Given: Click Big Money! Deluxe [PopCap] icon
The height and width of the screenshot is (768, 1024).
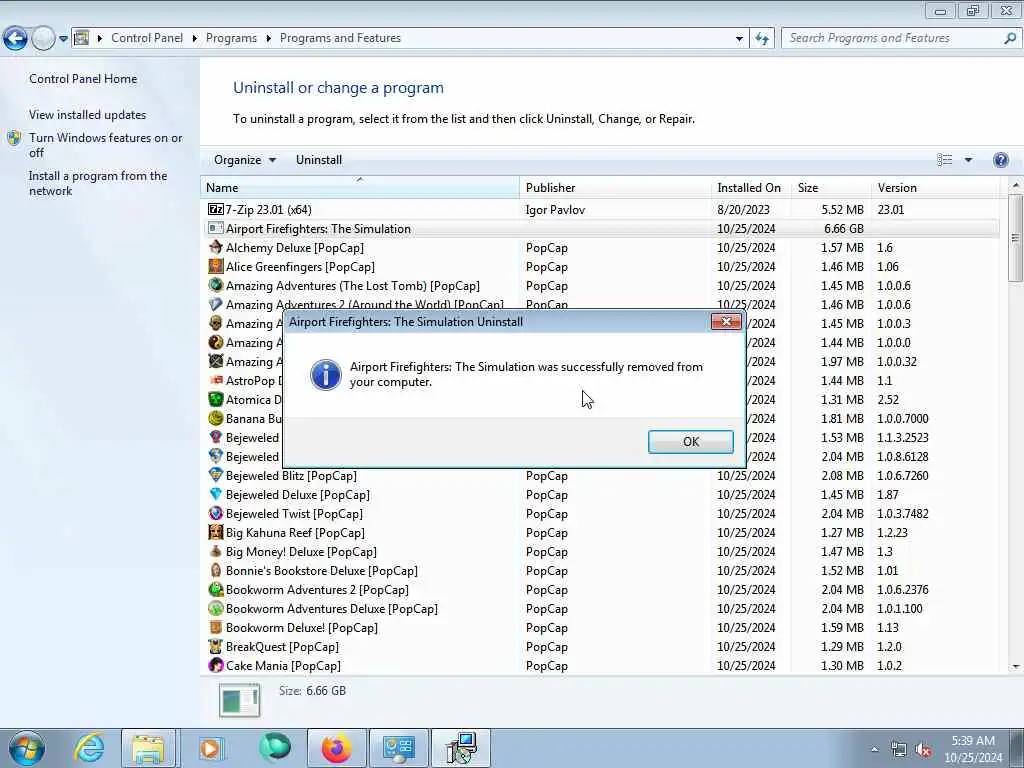Looking at the screenshot, I should coord(216,551).
